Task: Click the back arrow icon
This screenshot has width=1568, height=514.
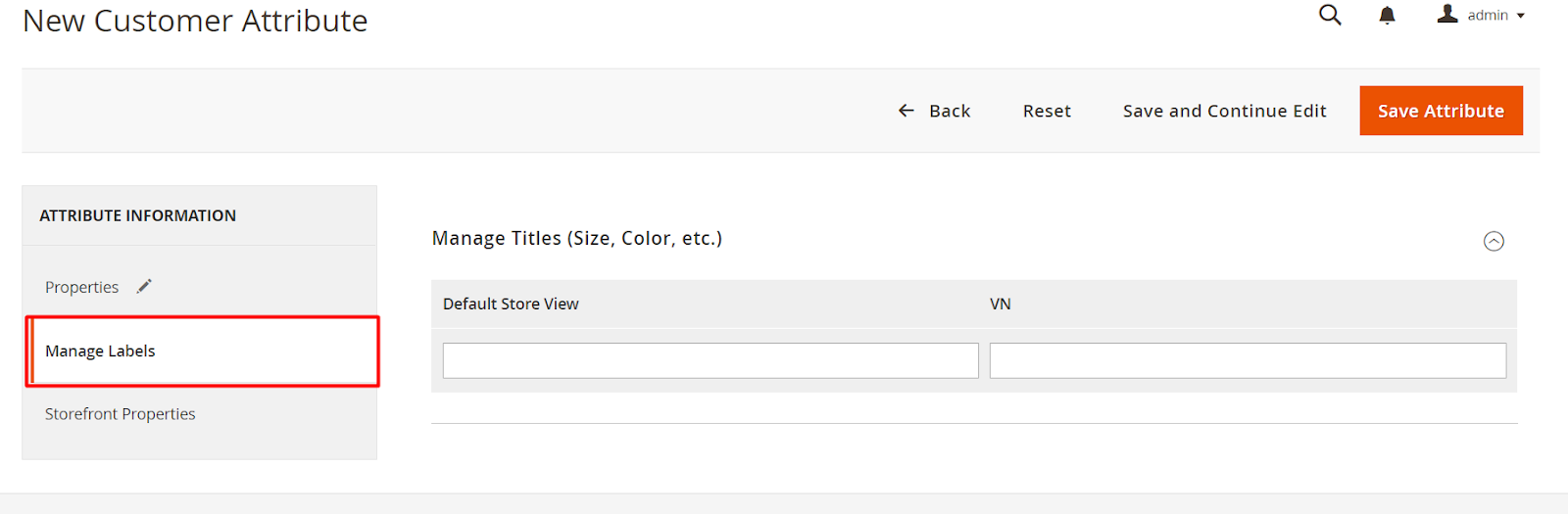Action: [906, 111]
